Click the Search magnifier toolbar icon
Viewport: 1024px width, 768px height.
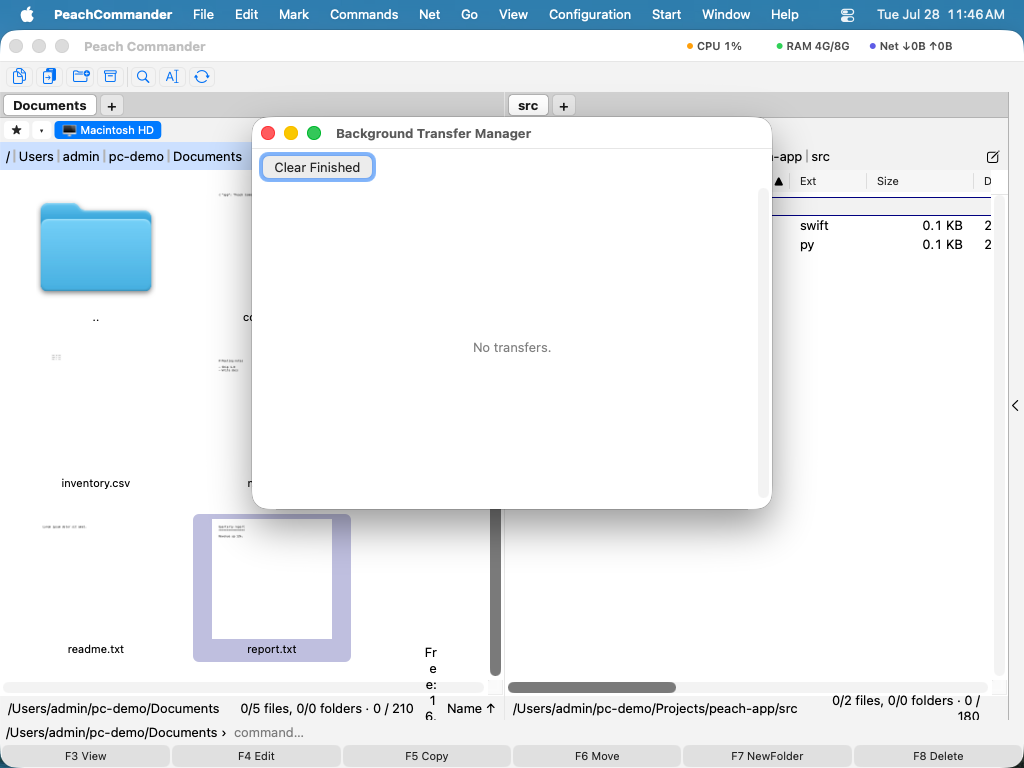pyautogui.click(x=143, y=76)
